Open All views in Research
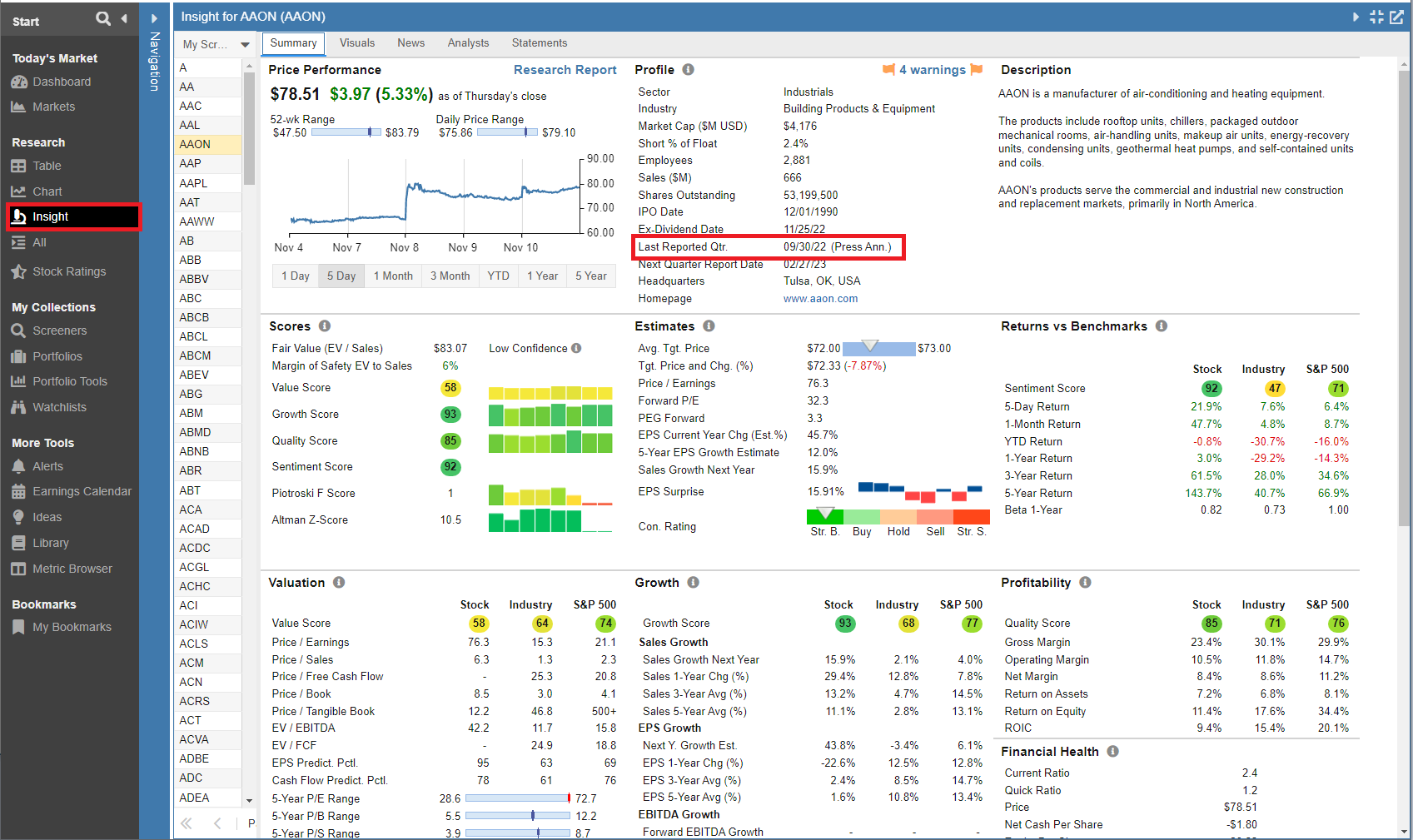1413x840 pixels. (x=29, y=242)
